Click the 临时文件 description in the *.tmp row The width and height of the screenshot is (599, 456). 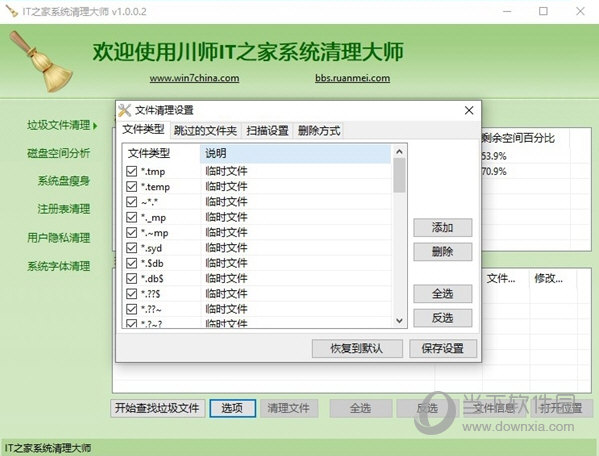click(x=227, y=171)
